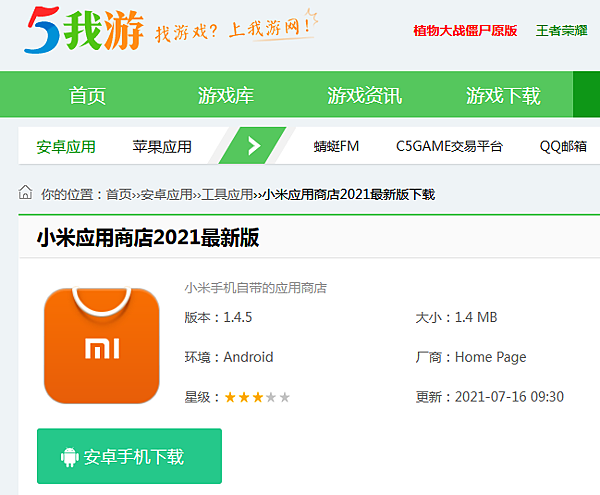
Task: Click the Xiaomi app store icon
Action: [x=102, y=345]
